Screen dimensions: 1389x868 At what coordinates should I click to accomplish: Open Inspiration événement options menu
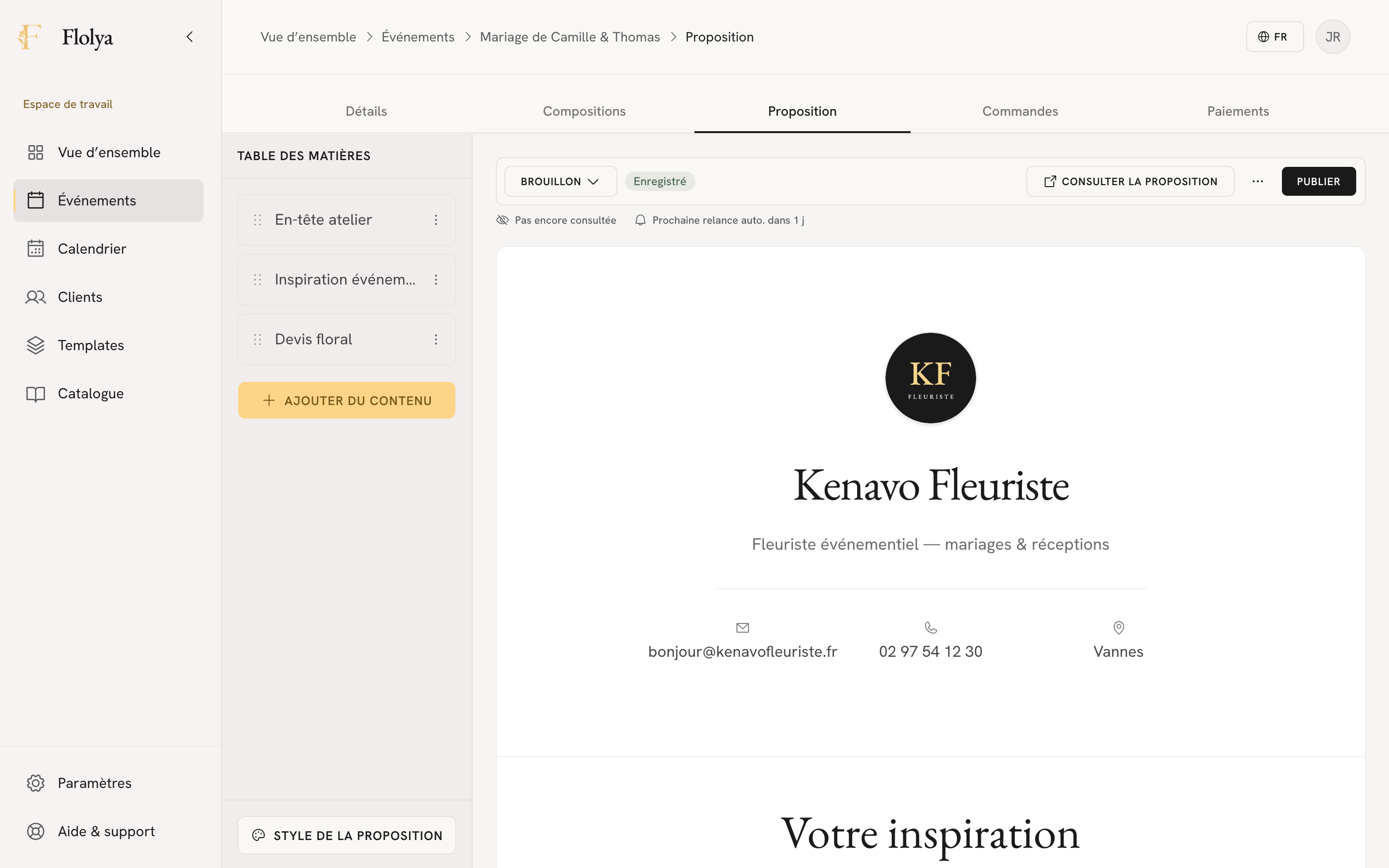click(436, 280)
